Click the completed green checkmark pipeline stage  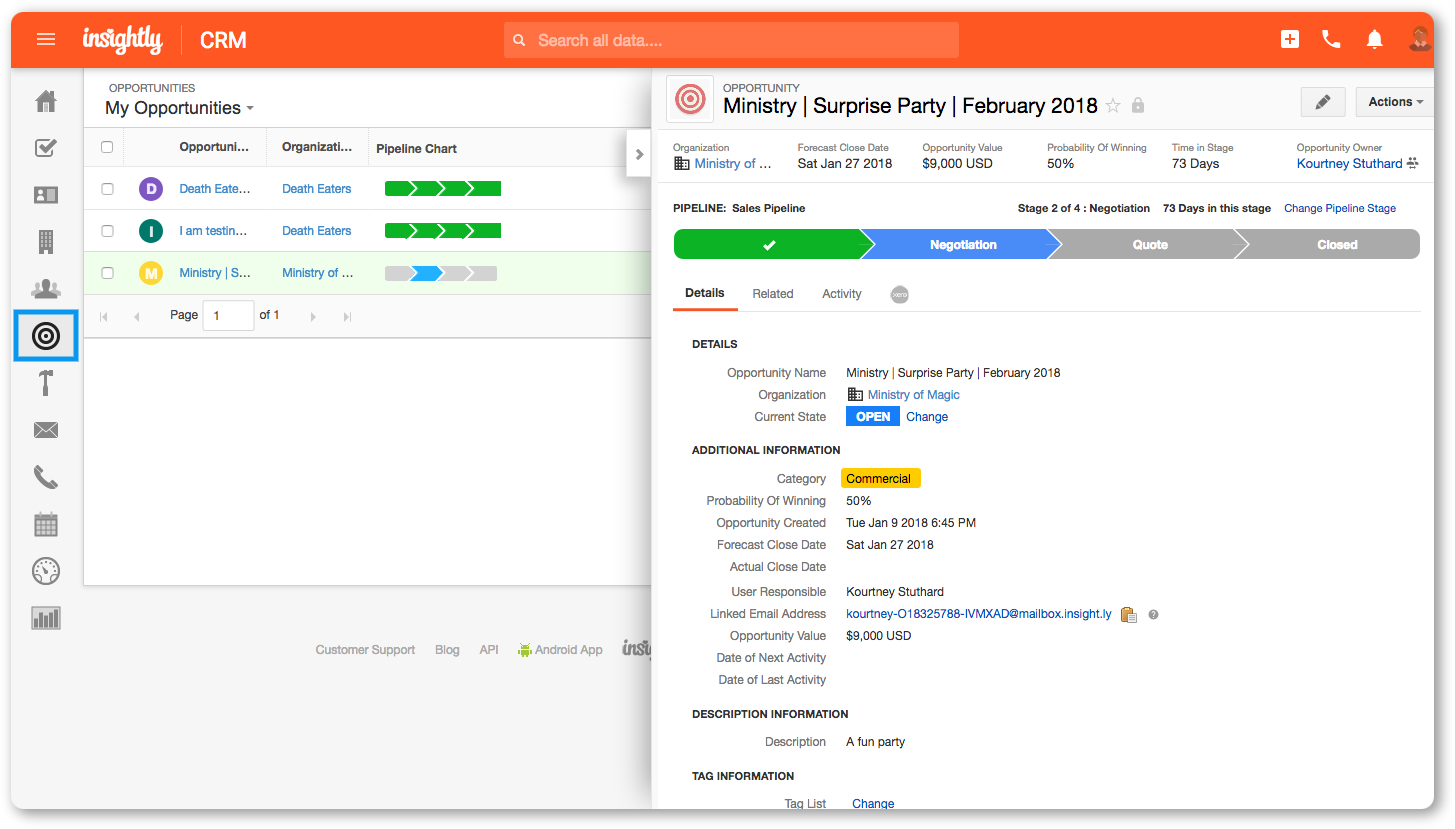pyautogui.click(x=768, y=244)
